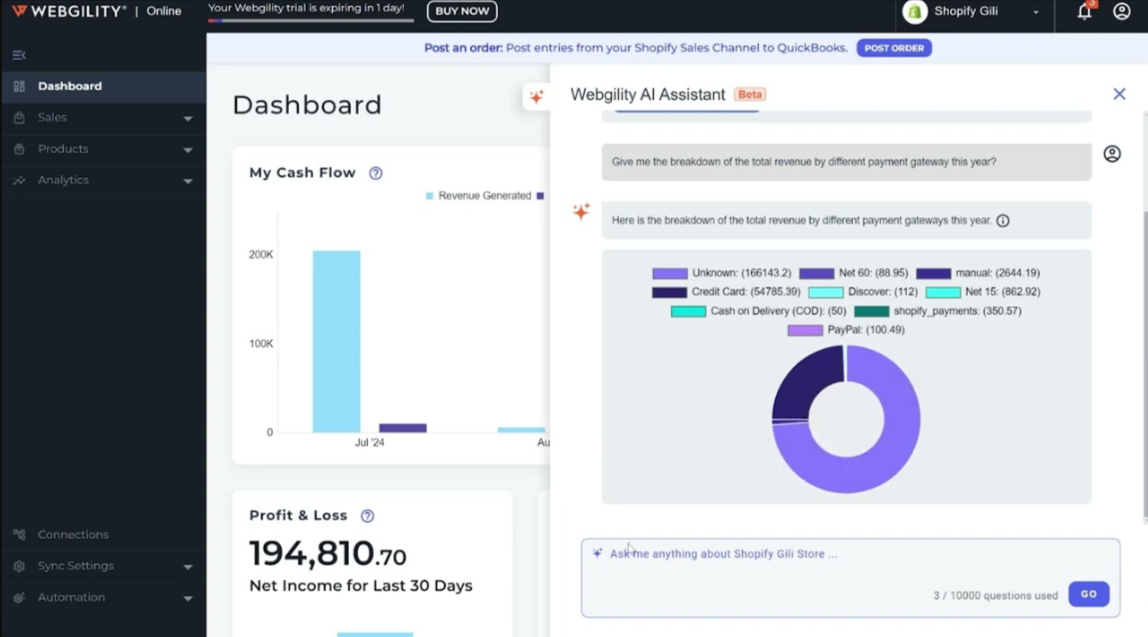
Task: Click the Dashboard grid icon in sidebar
Action: 19,86
